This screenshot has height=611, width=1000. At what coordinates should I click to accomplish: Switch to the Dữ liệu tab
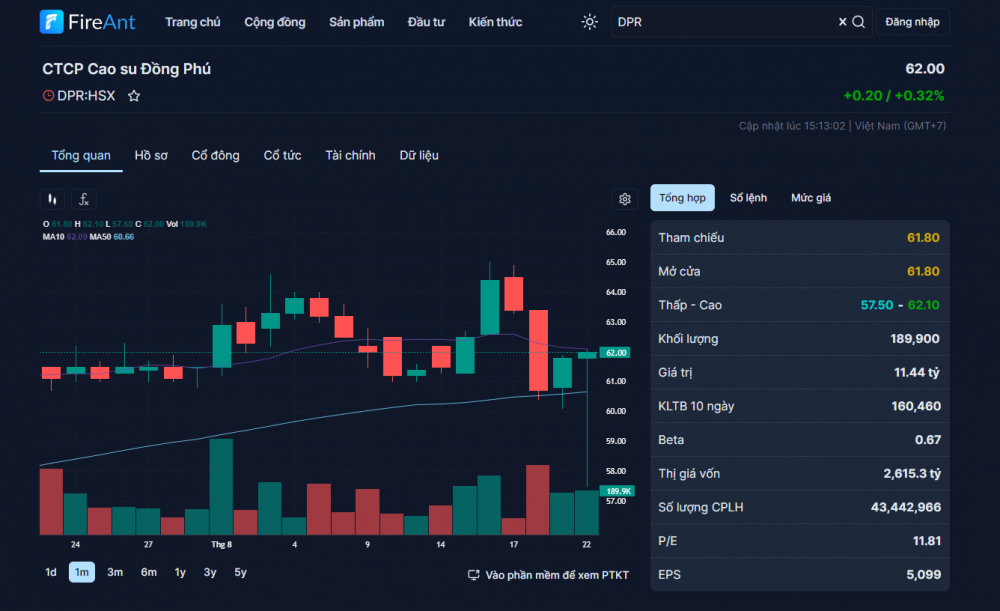click(x=419, y=156)
